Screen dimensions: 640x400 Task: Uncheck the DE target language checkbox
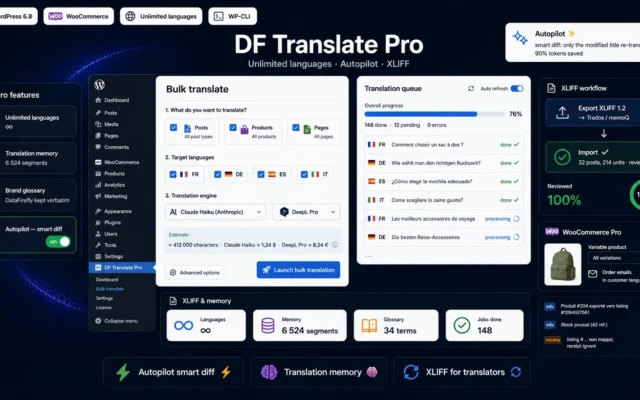click(x=218, y=174)
